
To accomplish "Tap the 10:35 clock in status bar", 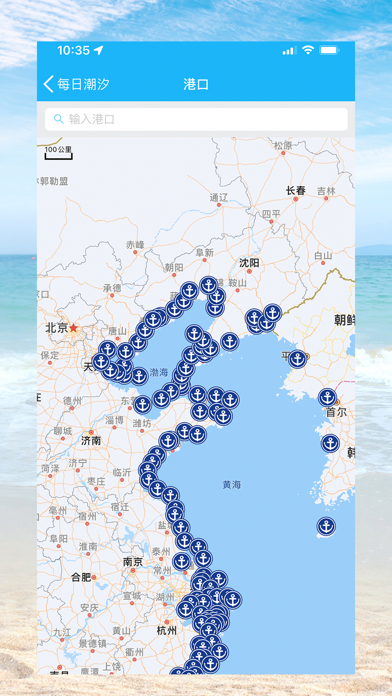I will pos(73,51).
